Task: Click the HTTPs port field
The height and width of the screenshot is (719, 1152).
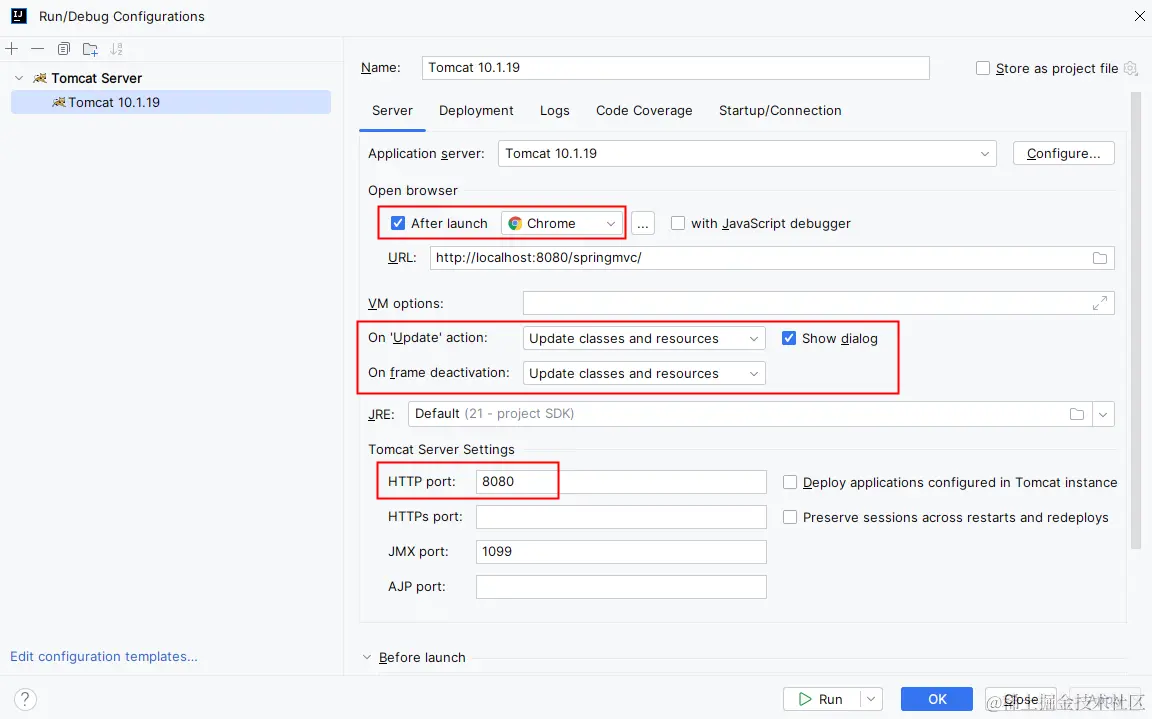Action: click(622, 517)
